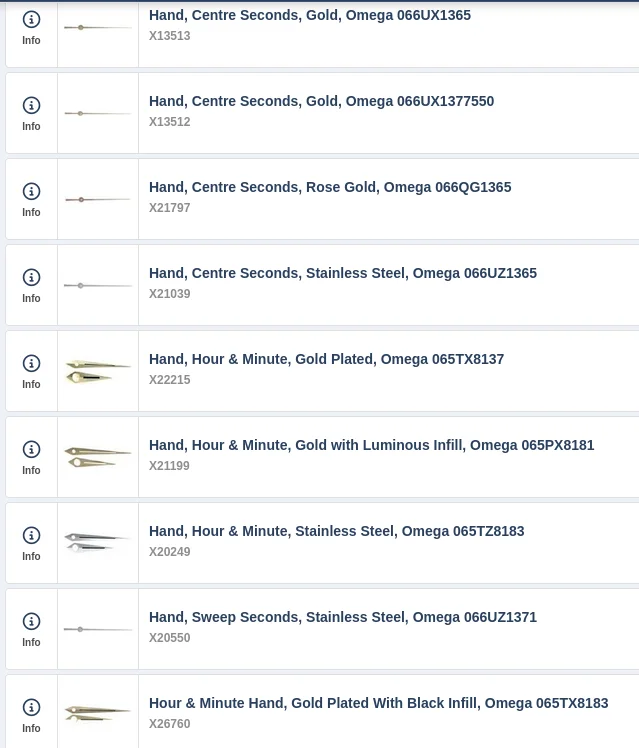The height and width of the screenshot is (748, 639).
Task: Click Info icon for item X21199
Action: 31,456
